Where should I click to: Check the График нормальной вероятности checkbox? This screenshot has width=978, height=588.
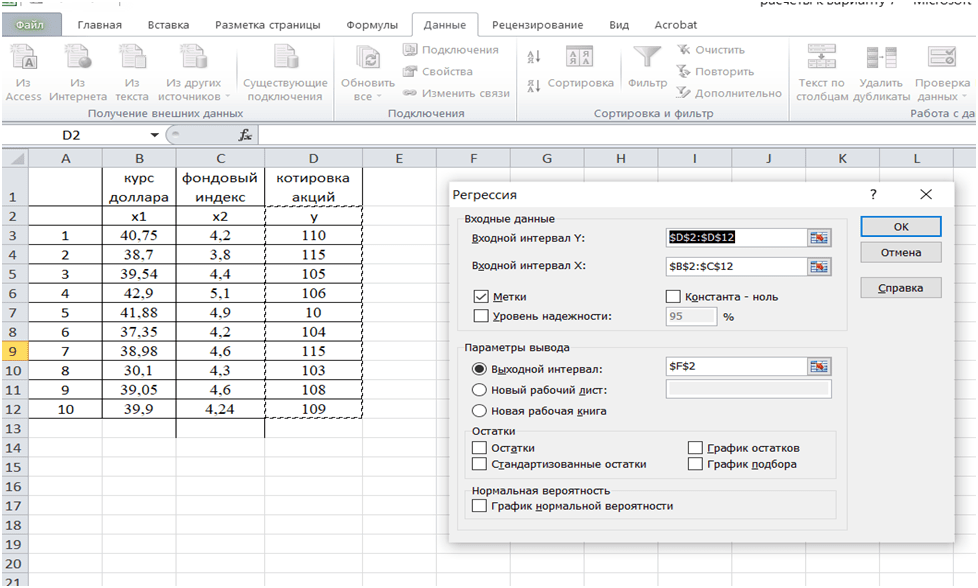coord(479,506)
